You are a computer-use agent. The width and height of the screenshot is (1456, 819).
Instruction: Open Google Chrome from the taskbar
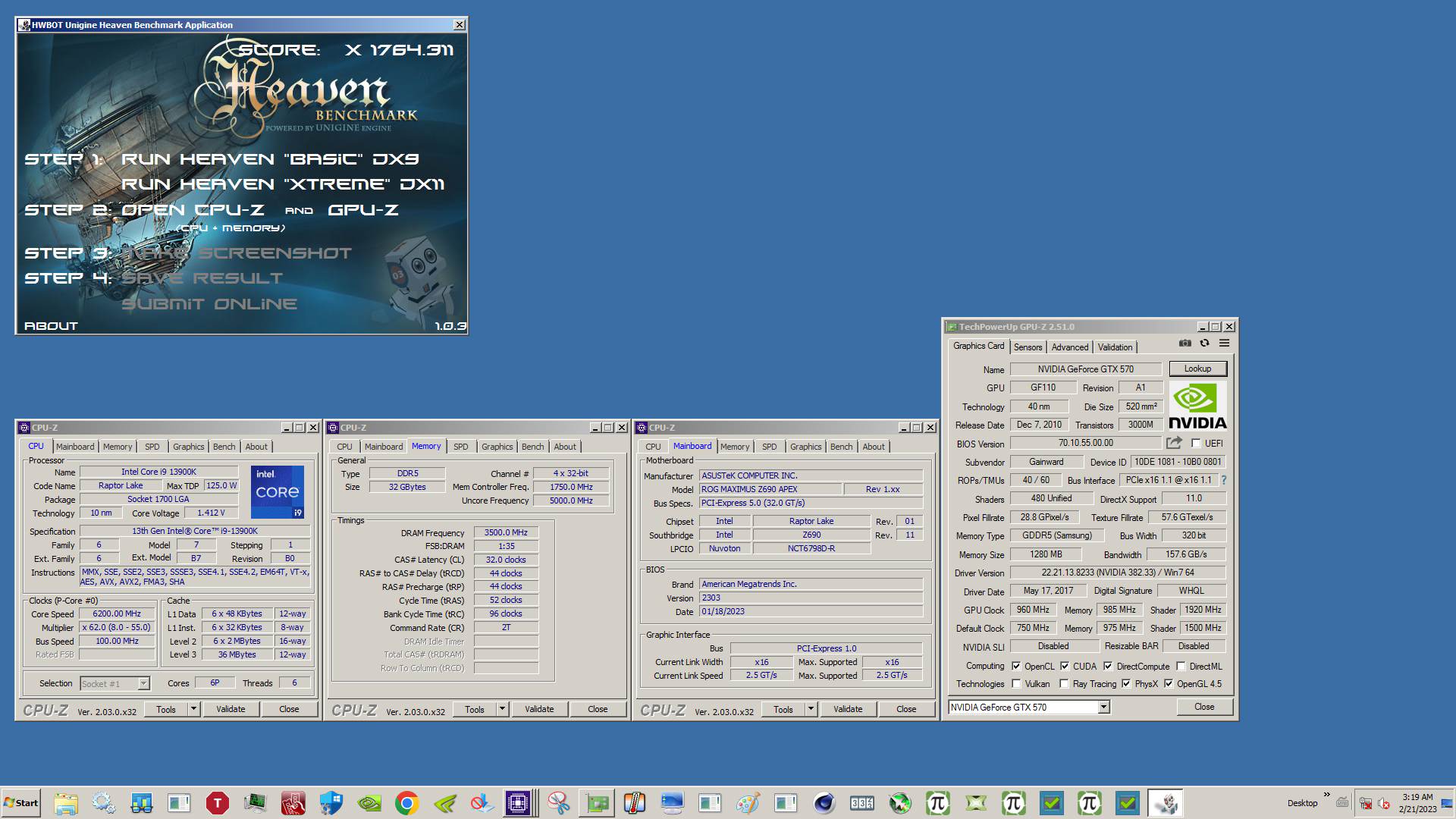[407, 803]
